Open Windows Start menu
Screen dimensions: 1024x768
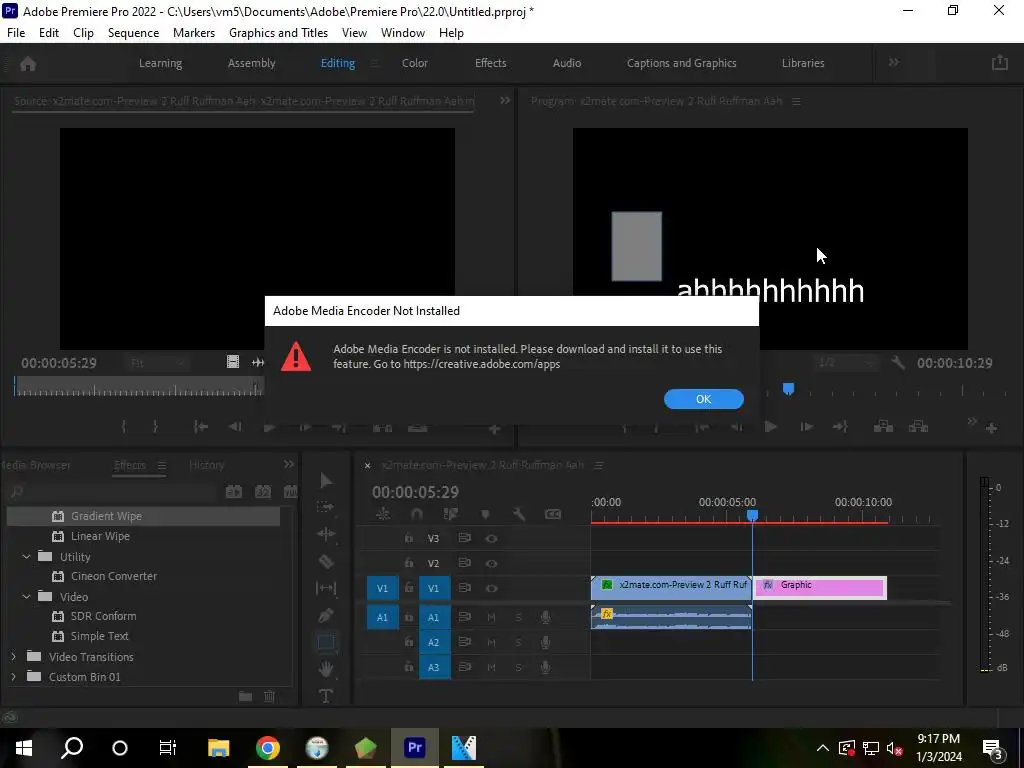click(x=24, y=748)
